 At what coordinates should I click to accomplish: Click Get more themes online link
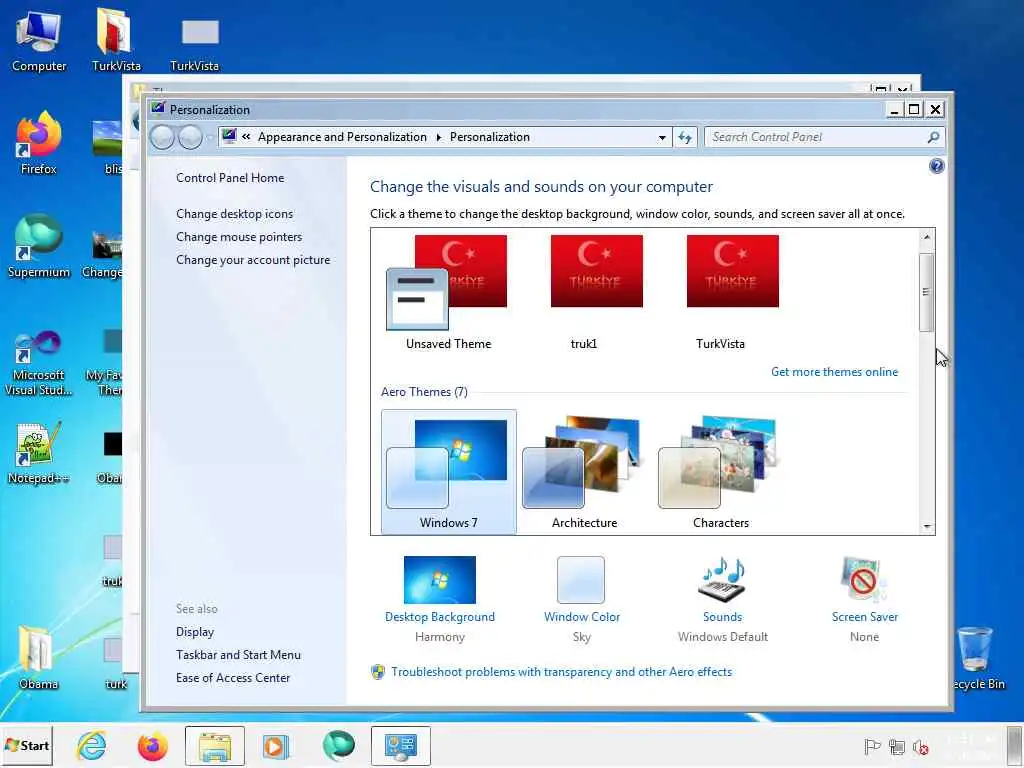coord(834,372)
